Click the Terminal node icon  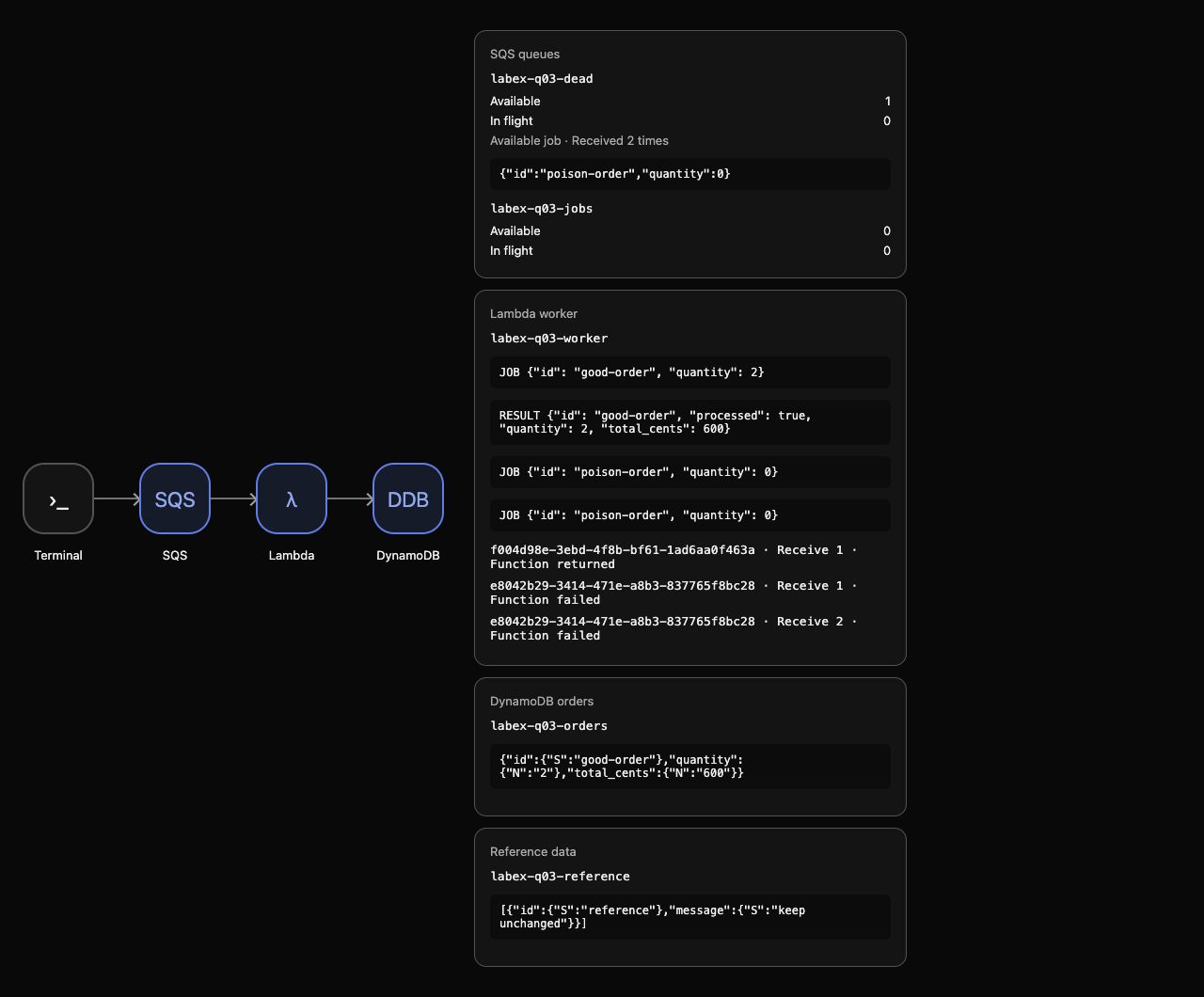pyautogui.click(x=58, y=498)
